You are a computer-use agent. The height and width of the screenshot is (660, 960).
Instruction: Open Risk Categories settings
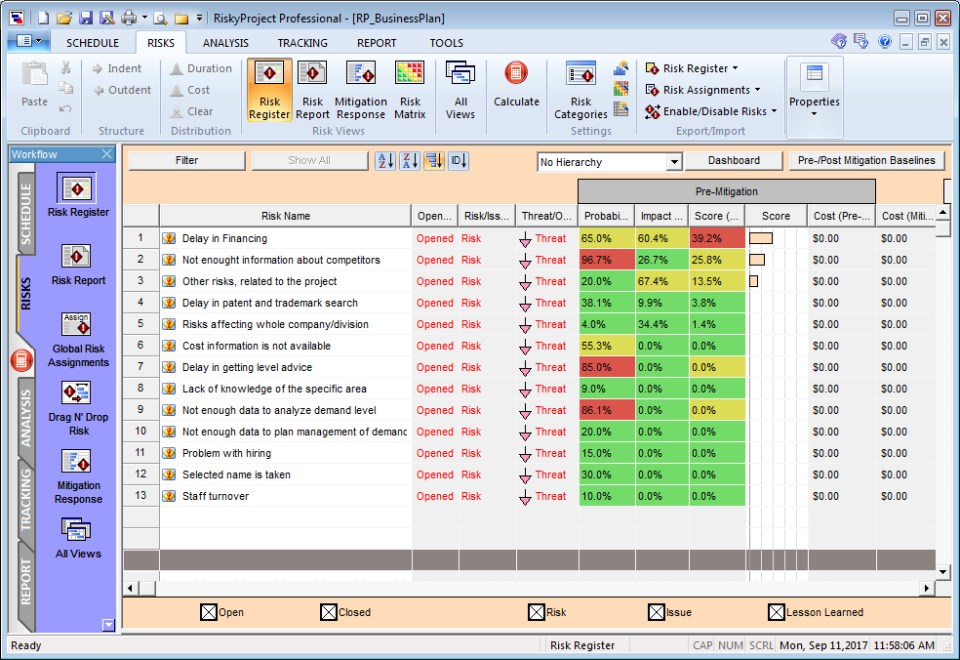click(581, 89)
